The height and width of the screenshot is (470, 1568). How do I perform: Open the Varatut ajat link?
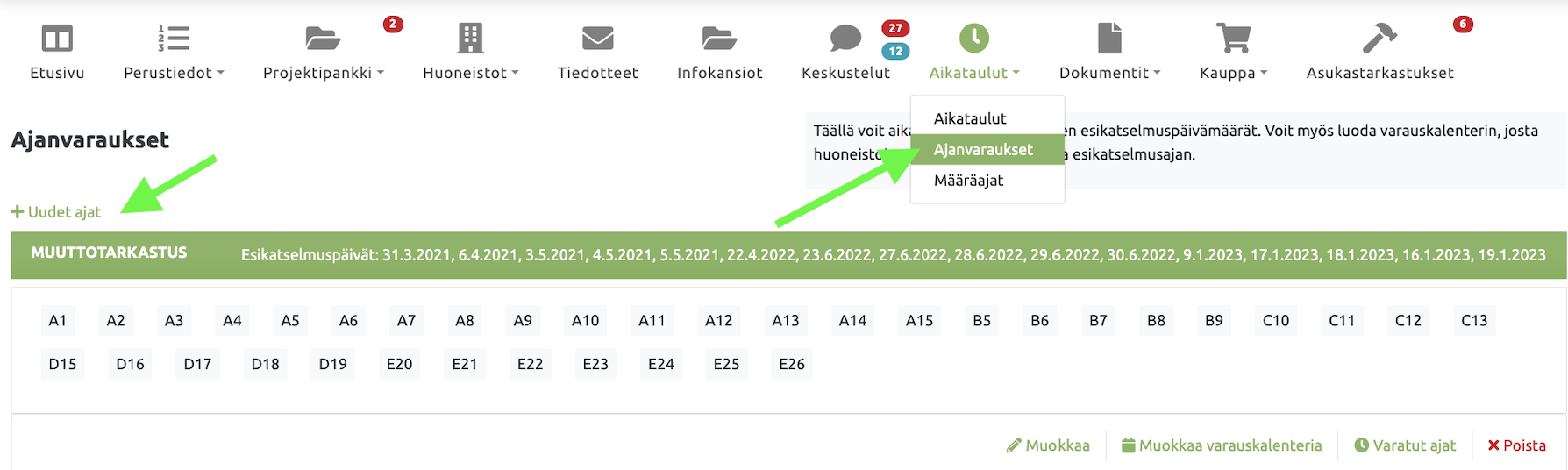pyautogui.click(x=1405, y=445)
